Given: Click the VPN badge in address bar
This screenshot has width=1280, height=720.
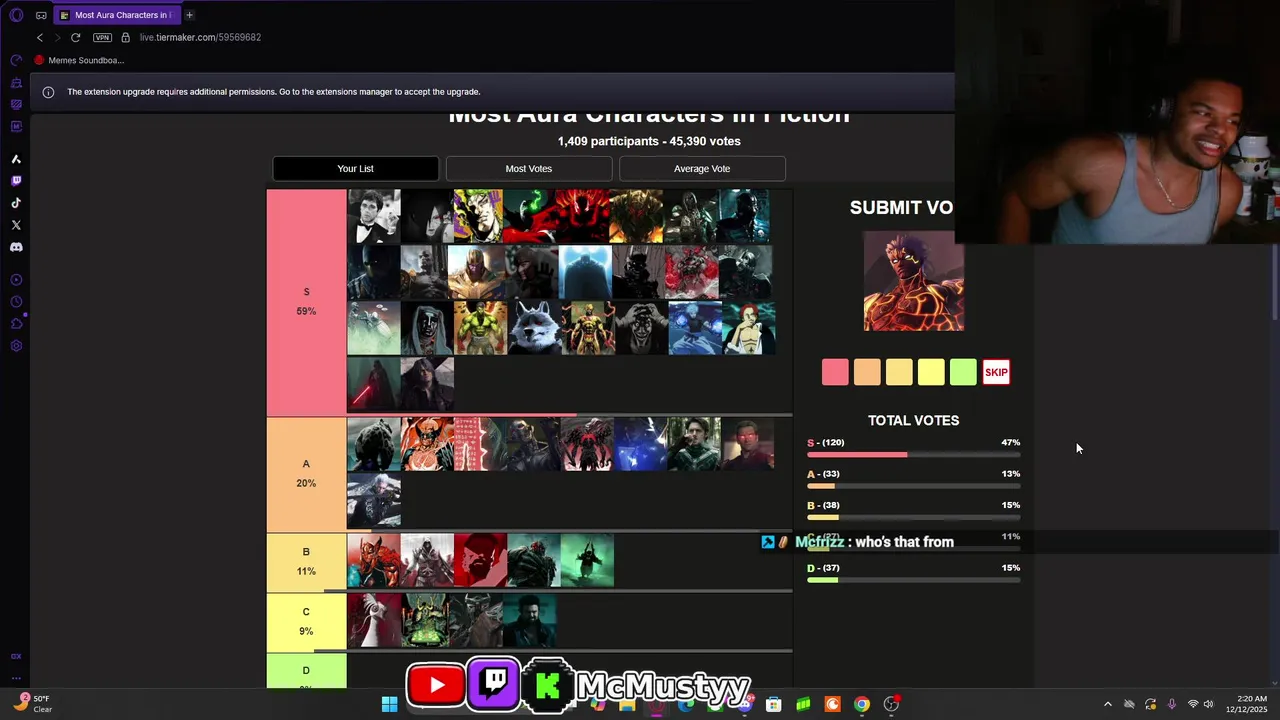Looking at the screenshot, I should [x=102, y=37].
